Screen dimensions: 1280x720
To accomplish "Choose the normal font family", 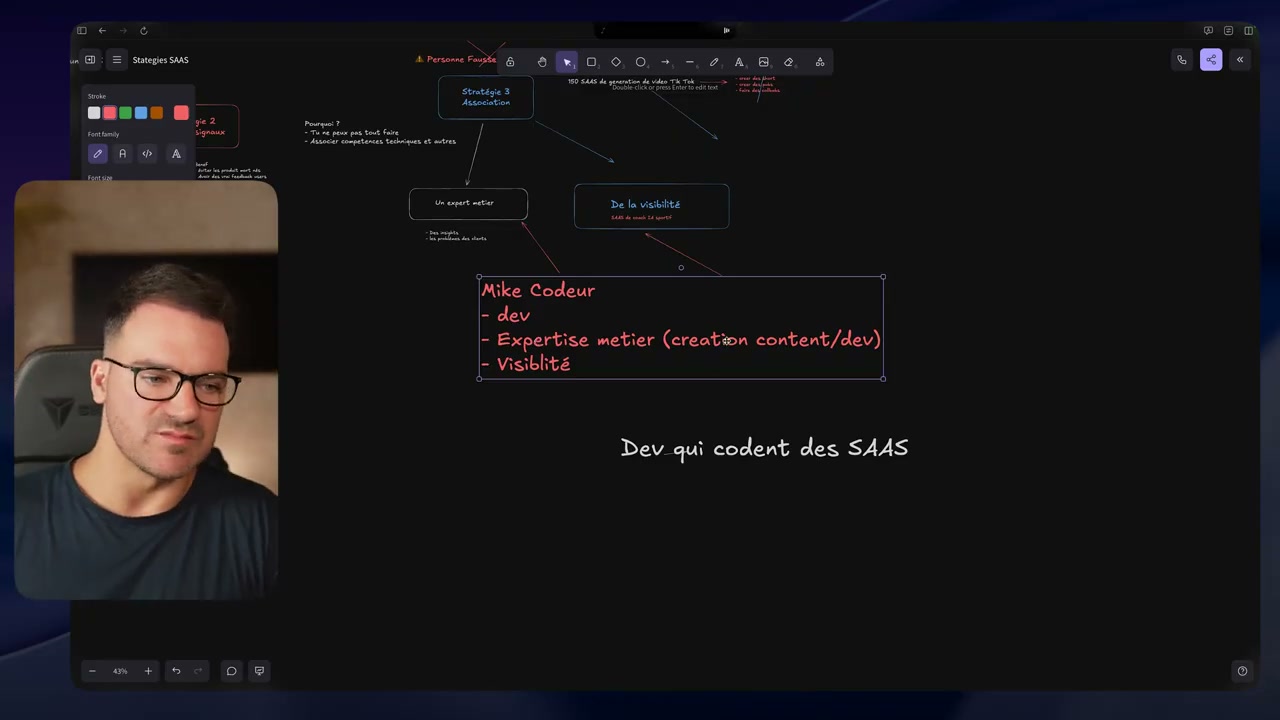I will tap(122, 154).
